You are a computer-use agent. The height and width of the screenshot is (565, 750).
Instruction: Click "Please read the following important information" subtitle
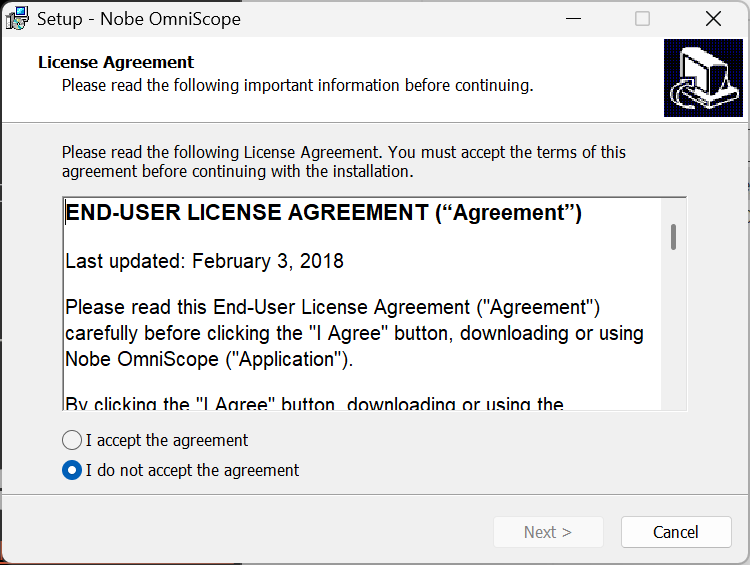click(298, 86)
